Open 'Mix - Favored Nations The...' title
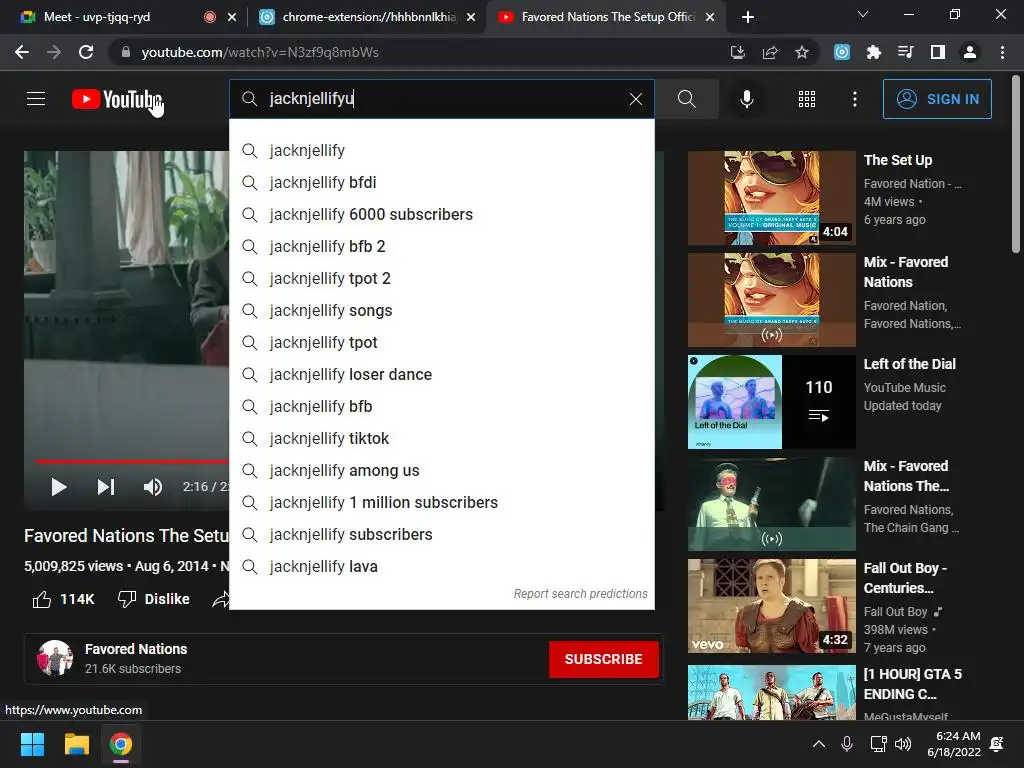The image size is (1024, 768). click(x=906, y=475)
